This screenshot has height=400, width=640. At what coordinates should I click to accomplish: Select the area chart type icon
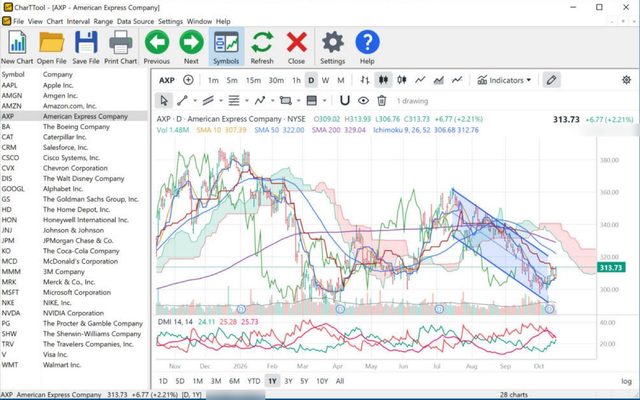[x=438, y=80]
